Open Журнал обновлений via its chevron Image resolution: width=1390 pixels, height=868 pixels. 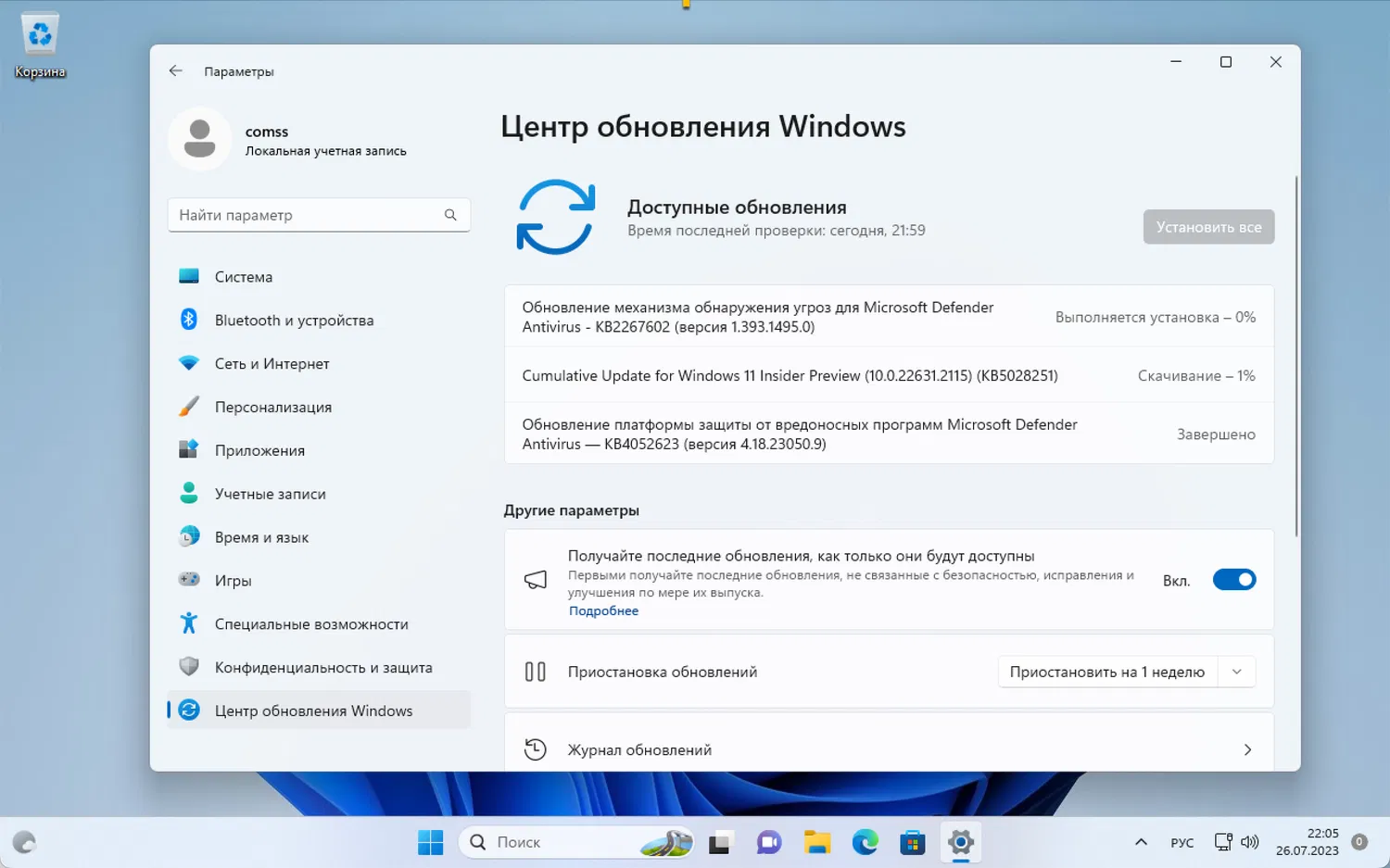(x=1247, y=749)
